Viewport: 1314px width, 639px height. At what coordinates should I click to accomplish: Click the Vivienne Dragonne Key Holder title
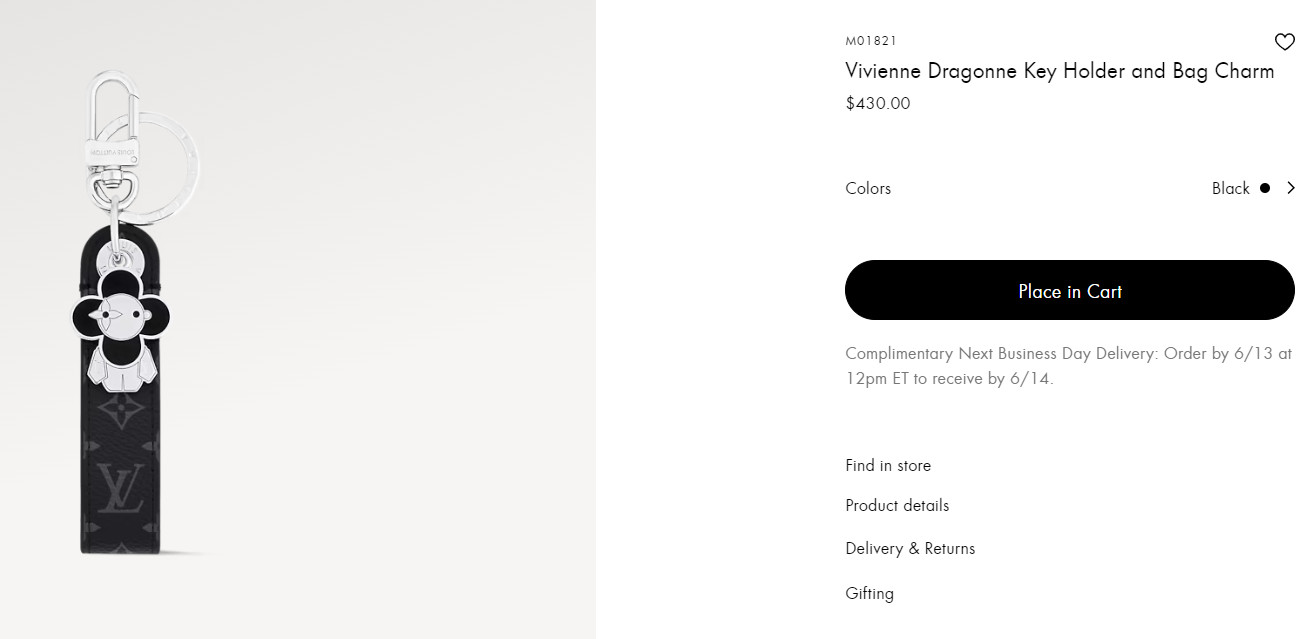pyautogui.click(x=1059, y=71)
